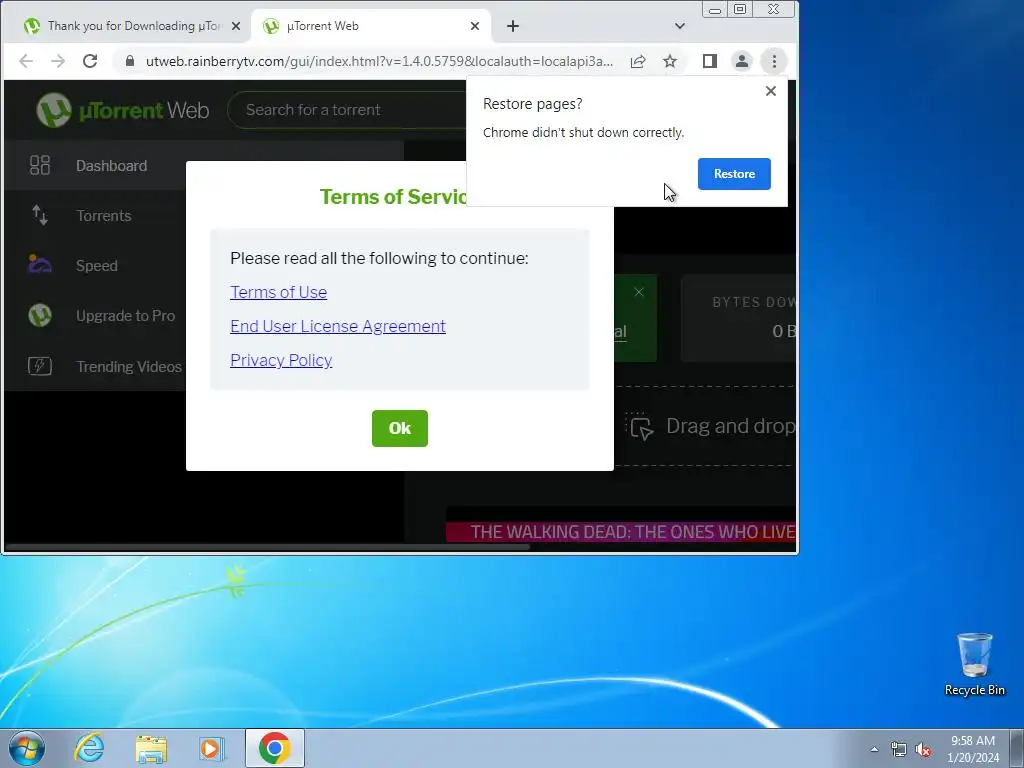Click the Dashboard grid icon
The image size is (1024, 768).
[x=40, y=165]
